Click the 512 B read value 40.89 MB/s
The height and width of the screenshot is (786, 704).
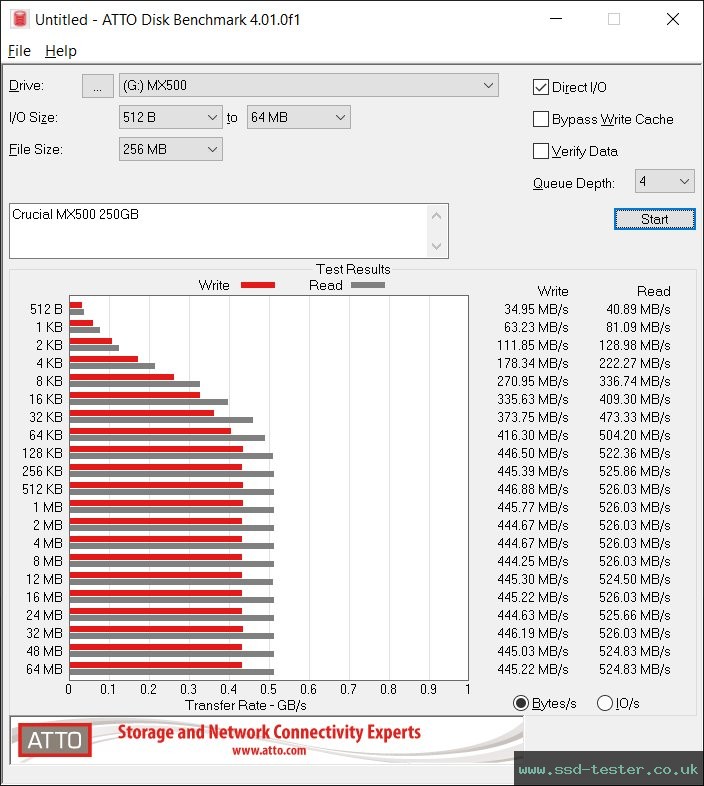tap(638, 309)
